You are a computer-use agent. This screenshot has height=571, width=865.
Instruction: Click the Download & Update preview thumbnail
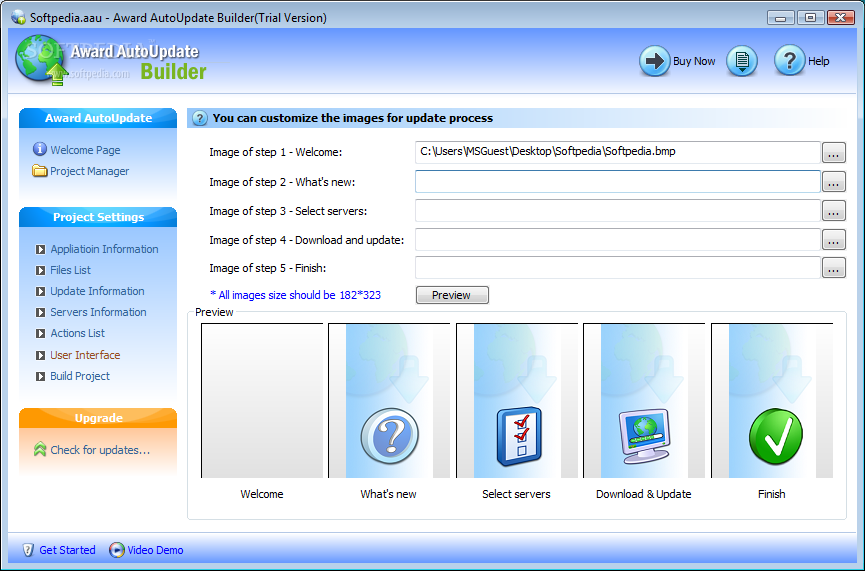[x=644, y=401]
